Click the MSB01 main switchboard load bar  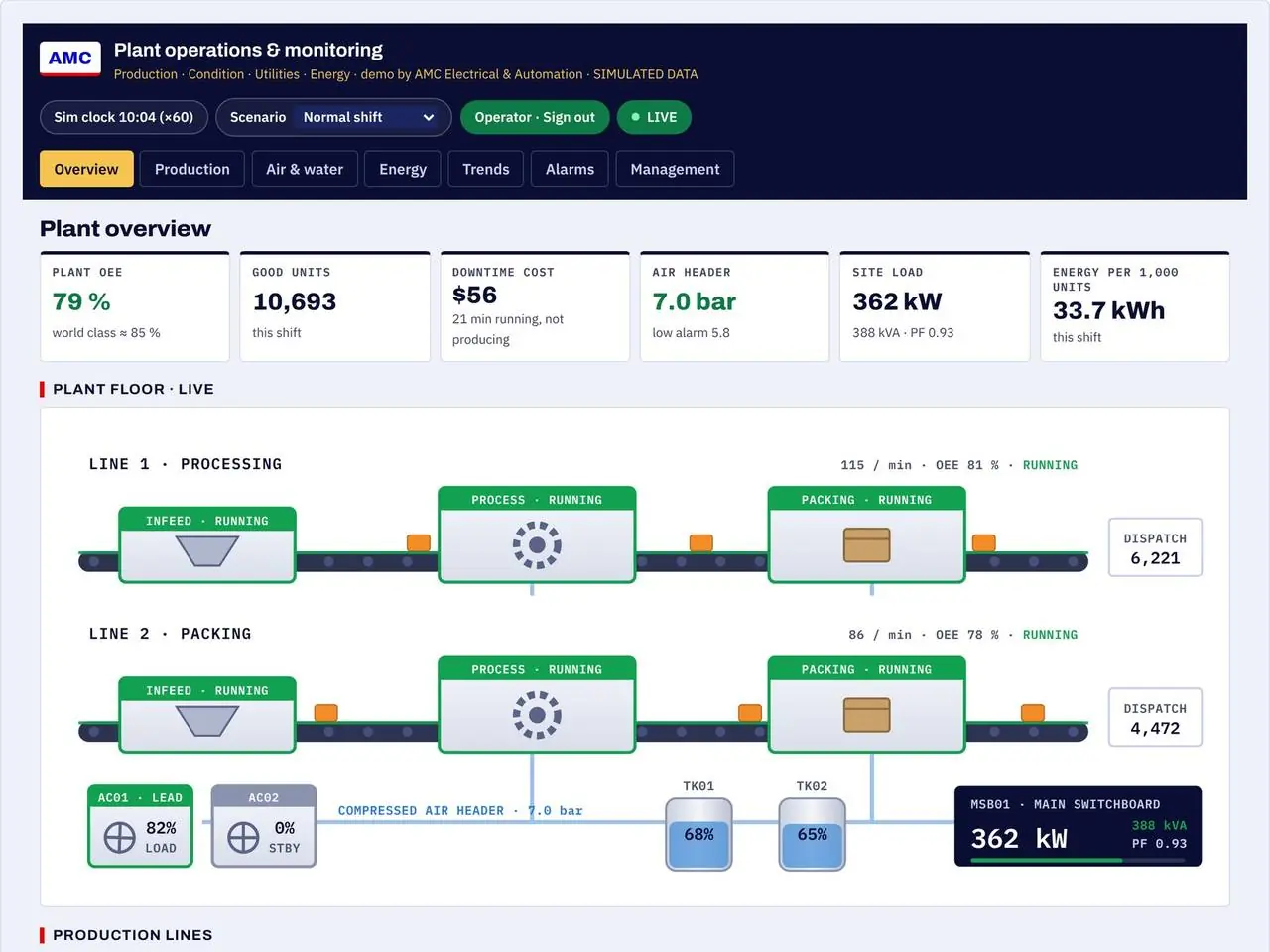click(x=1078, y=861)
